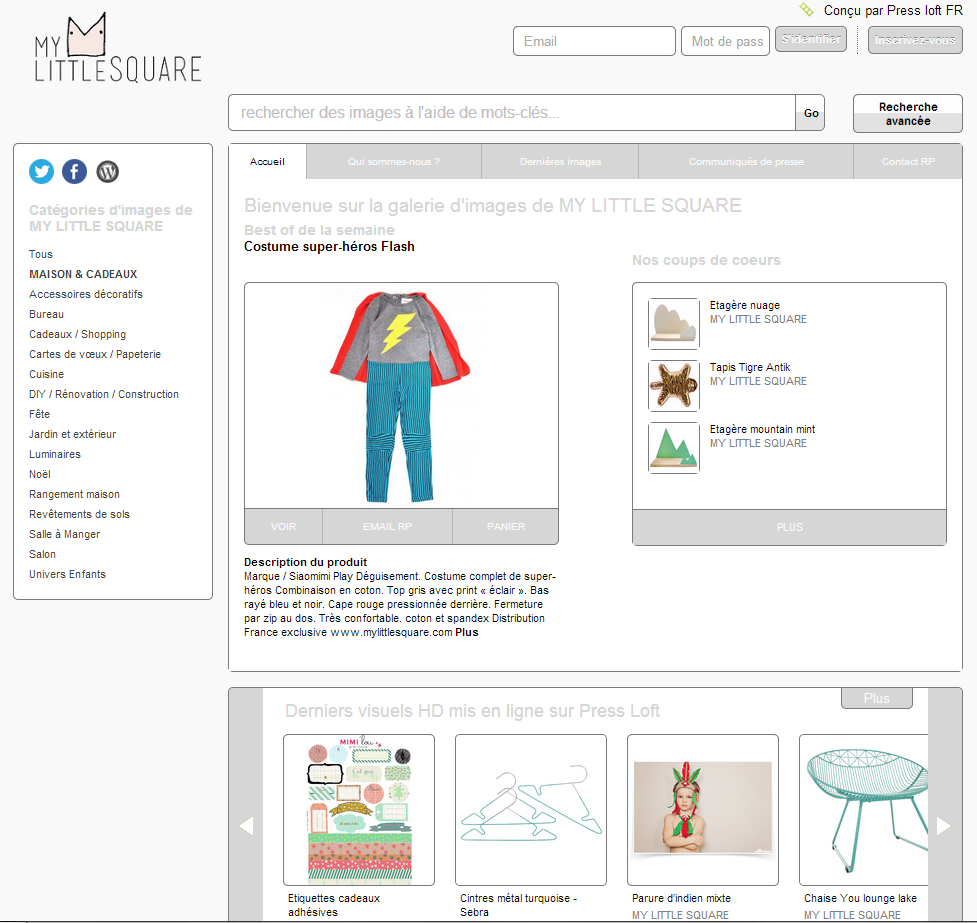Open the Fête category
The image size is (977, 923).
tap(39, 414)
